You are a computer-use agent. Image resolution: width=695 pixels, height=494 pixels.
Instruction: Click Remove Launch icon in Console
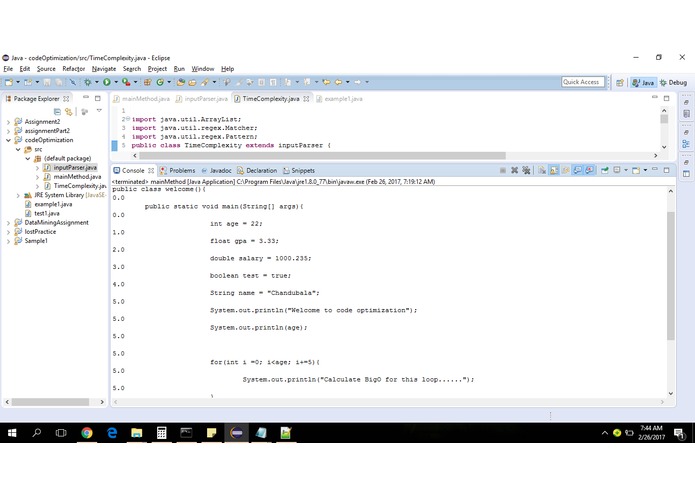coord(514,171)
